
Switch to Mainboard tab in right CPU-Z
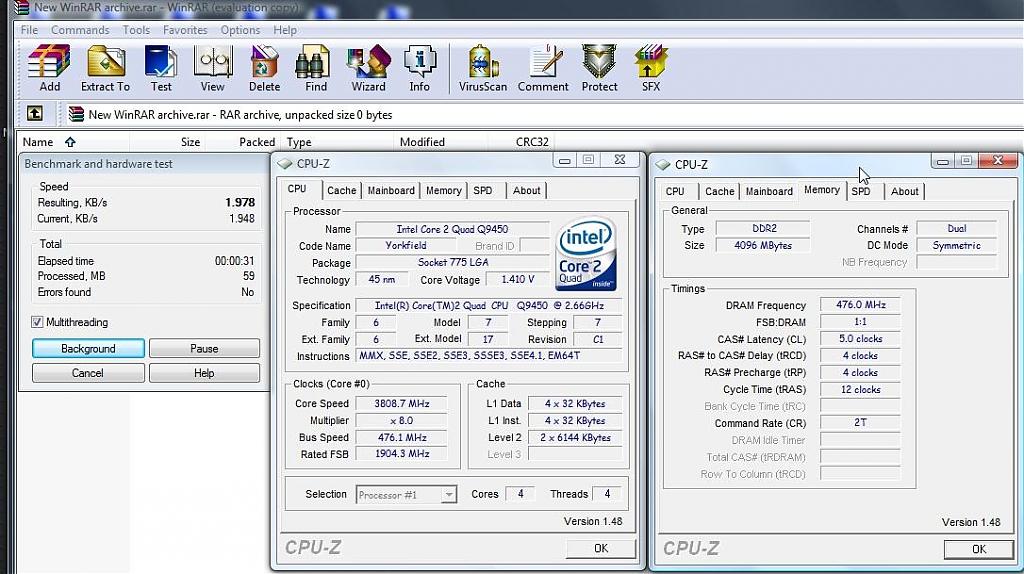tap(769, 191)
